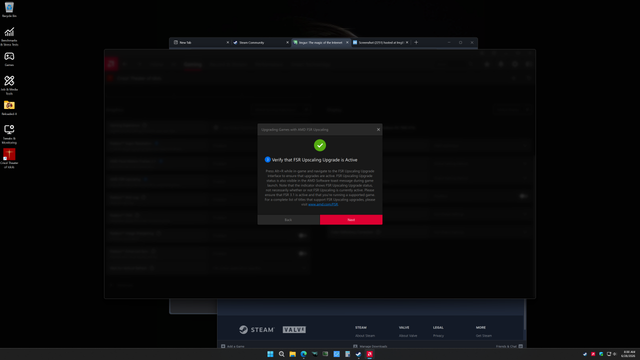Open the Games desktop folder icon

9,59
